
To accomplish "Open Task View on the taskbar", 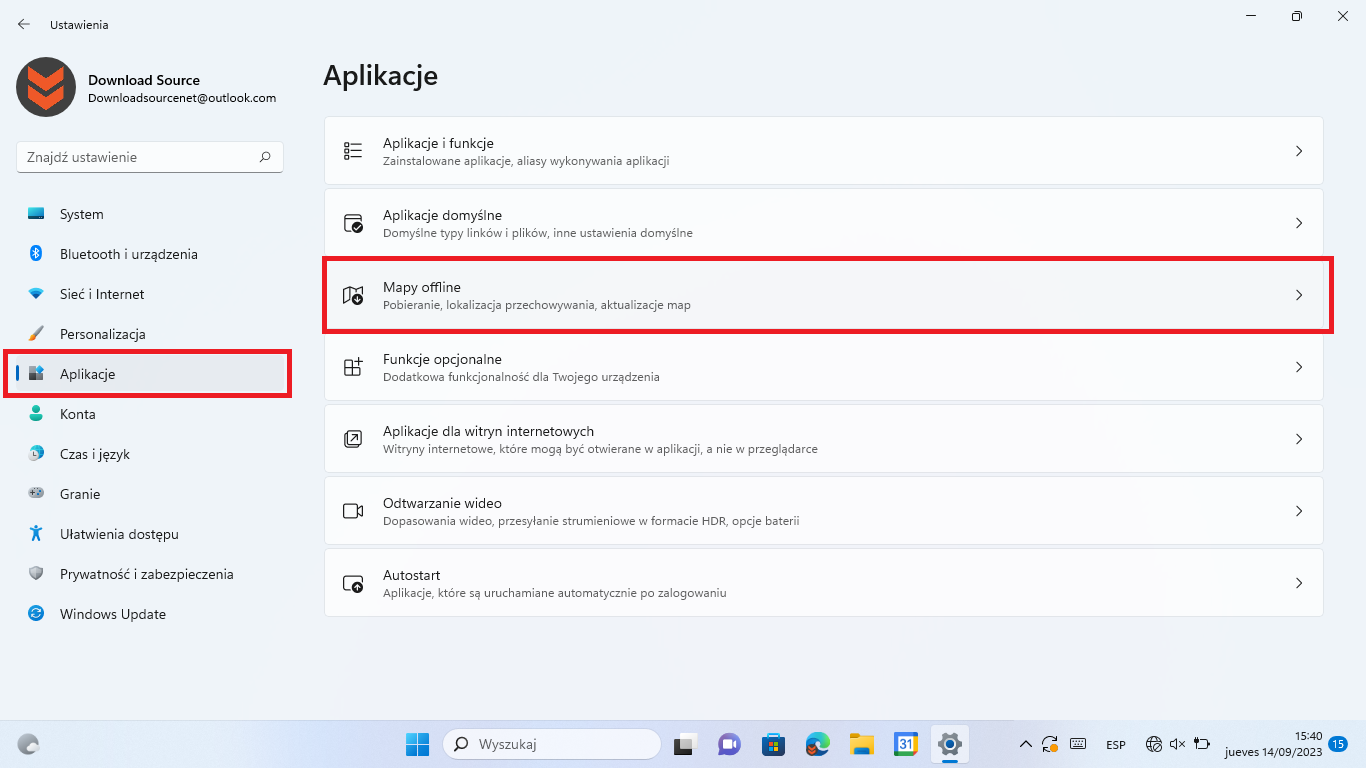I will tap(684, 744).
